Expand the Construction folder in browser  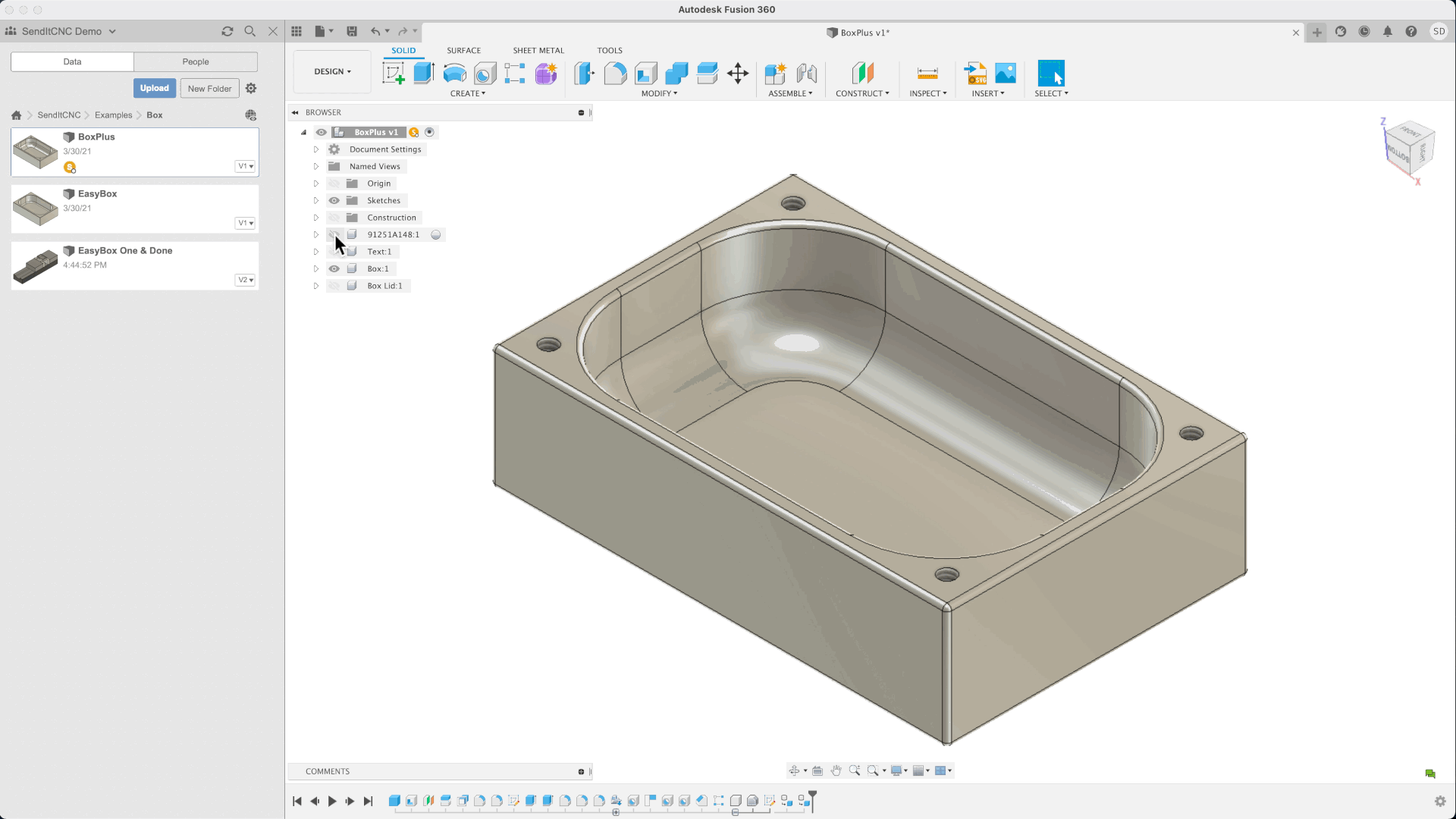coord(315,217)
